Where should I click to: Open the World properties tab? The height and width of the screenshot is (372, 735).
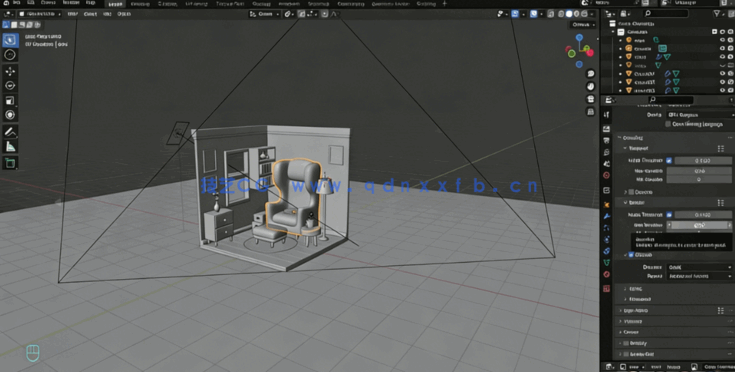[x=607, y=175]
